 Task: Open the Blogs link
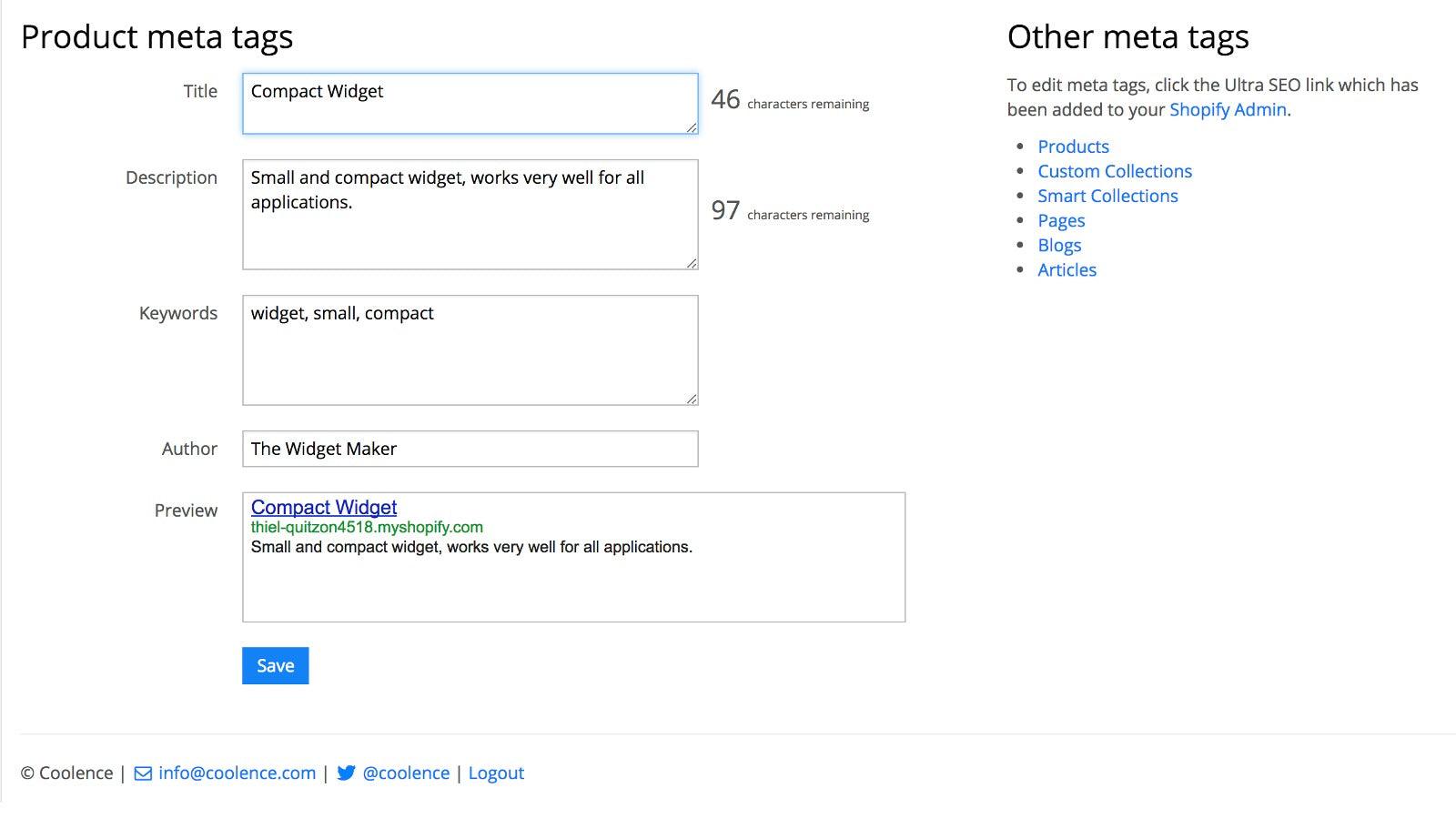tap(1059, 245)
